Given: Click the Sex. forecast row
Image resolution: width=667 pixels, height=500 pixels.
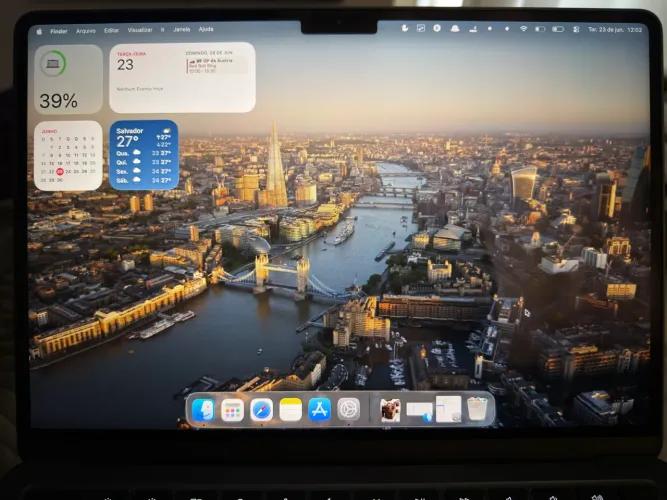Looking at the screenshot, I should pos(144,171).
